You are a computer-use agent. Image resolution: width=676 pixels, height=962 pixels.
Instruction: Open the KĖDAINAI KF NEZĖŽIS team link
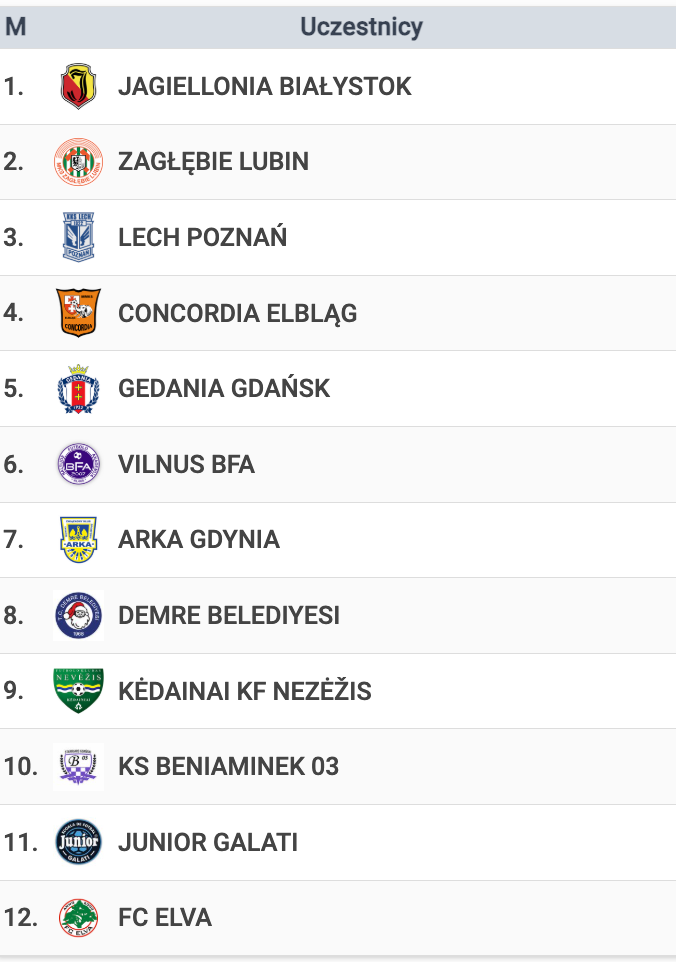pos(245,691)
